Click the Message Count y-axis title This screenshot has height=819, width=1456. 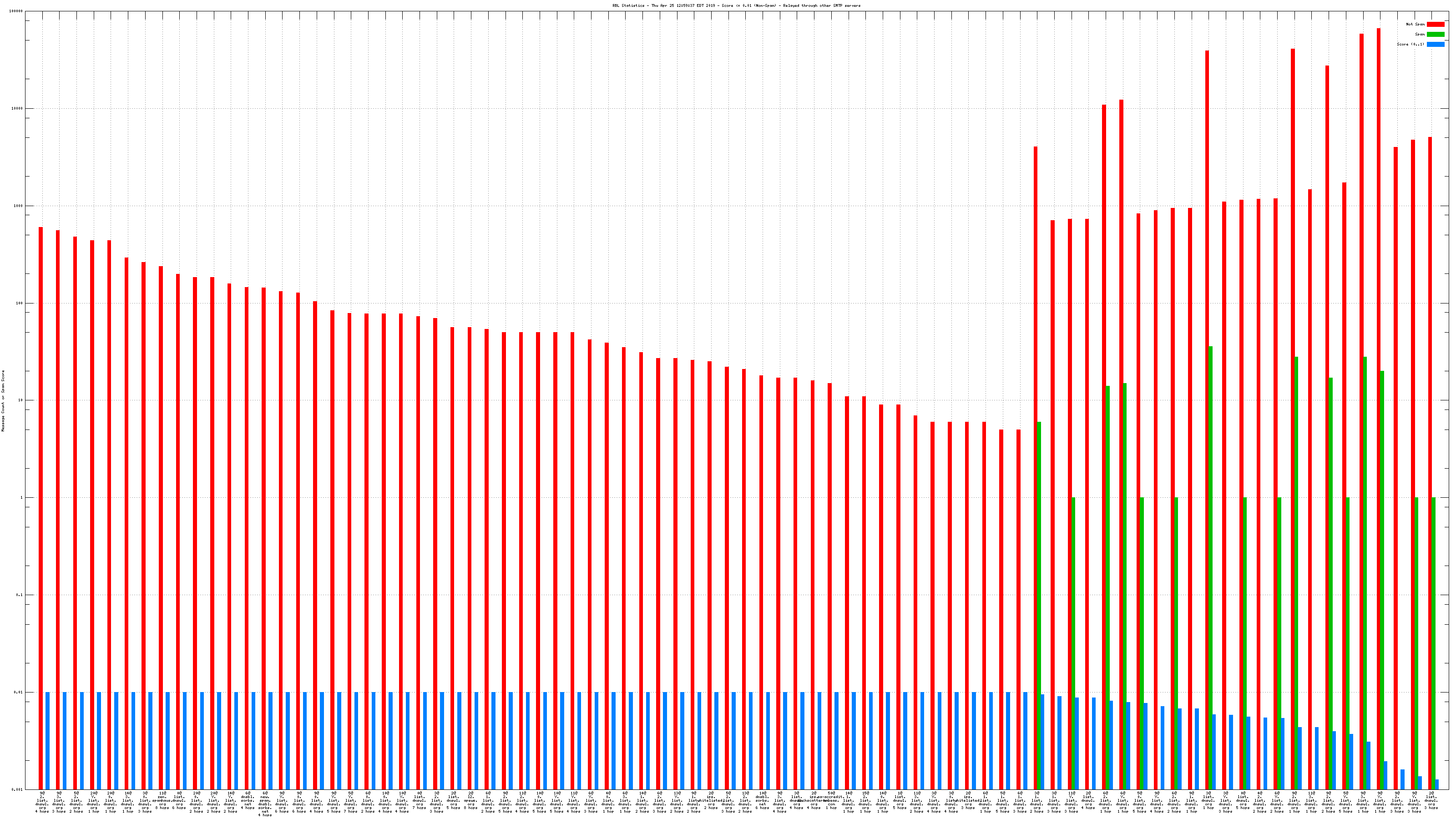pos(3,401)
